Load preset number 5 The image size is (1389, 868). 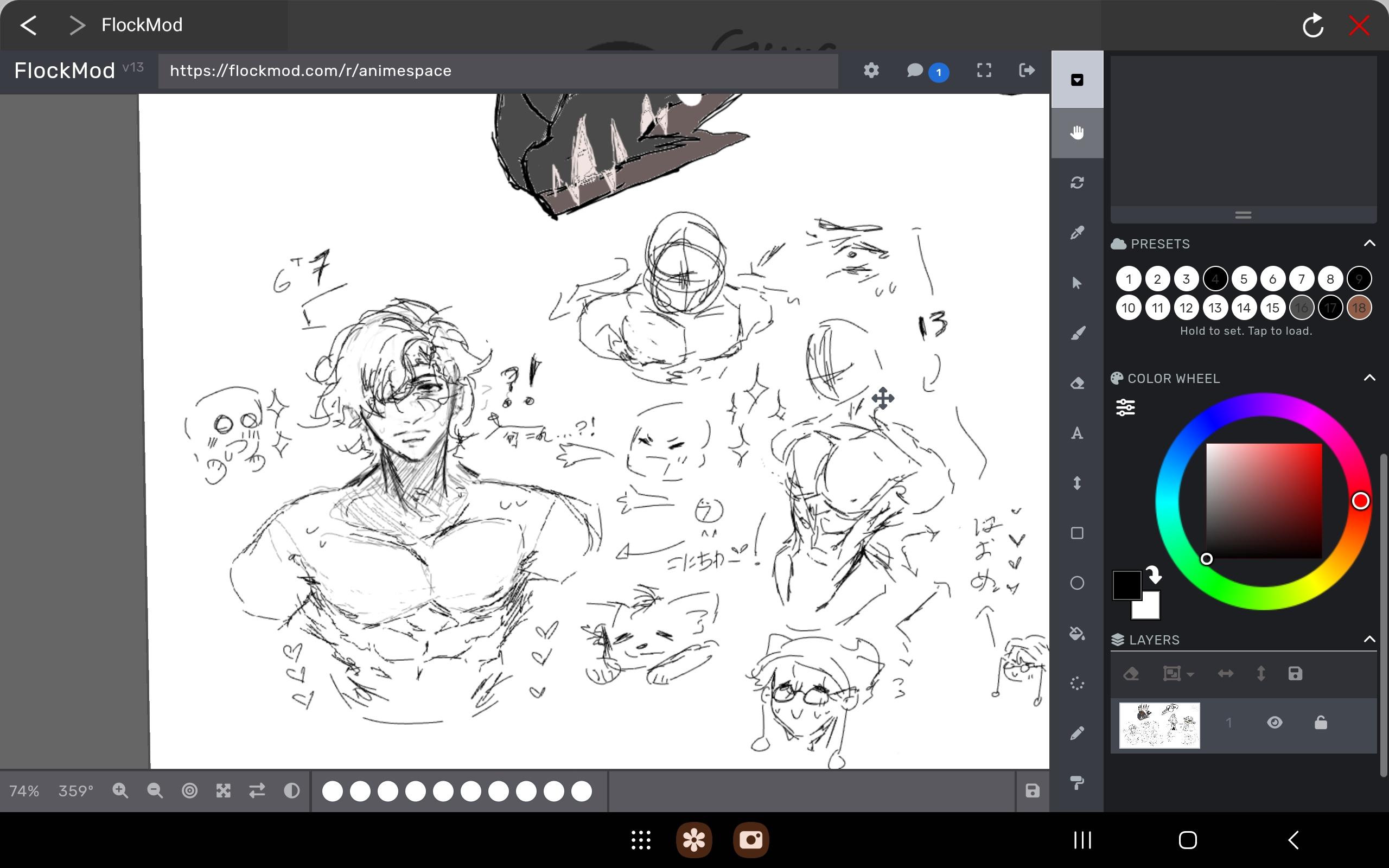point(1244,279)
